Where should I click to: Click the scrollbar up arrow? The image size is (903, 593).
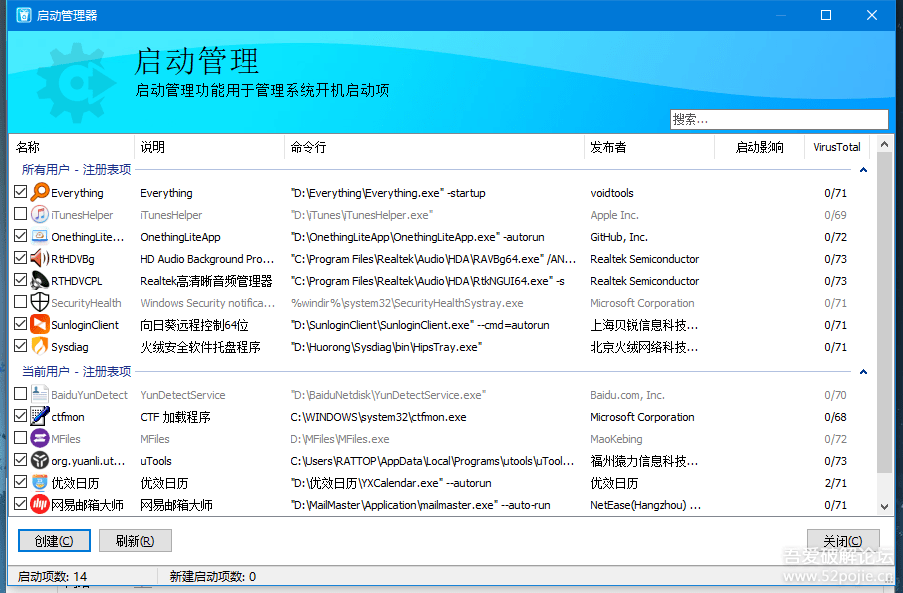884,145
